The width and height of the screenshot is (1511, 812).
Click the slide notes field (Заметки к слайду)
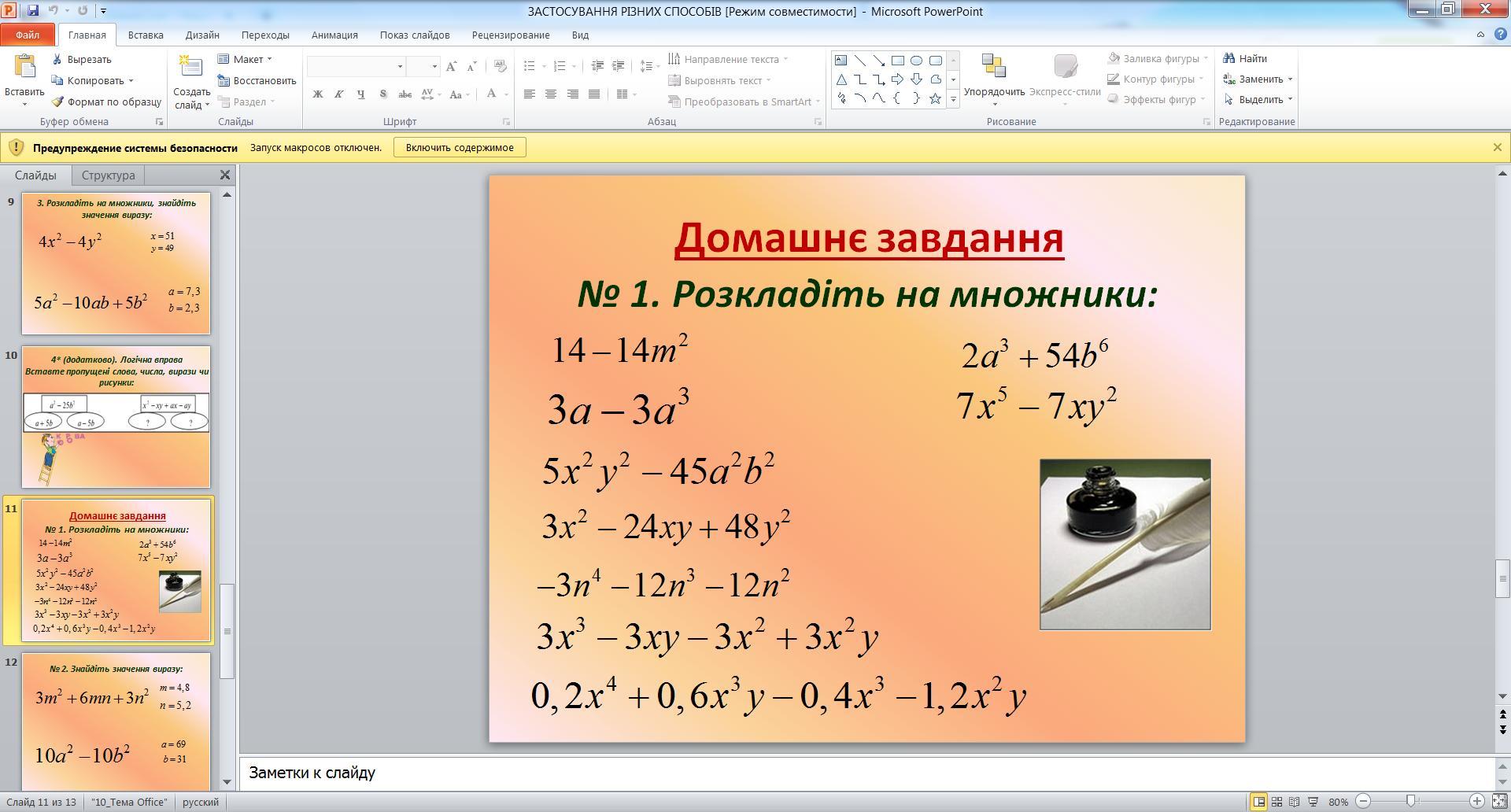coord(867,773)
